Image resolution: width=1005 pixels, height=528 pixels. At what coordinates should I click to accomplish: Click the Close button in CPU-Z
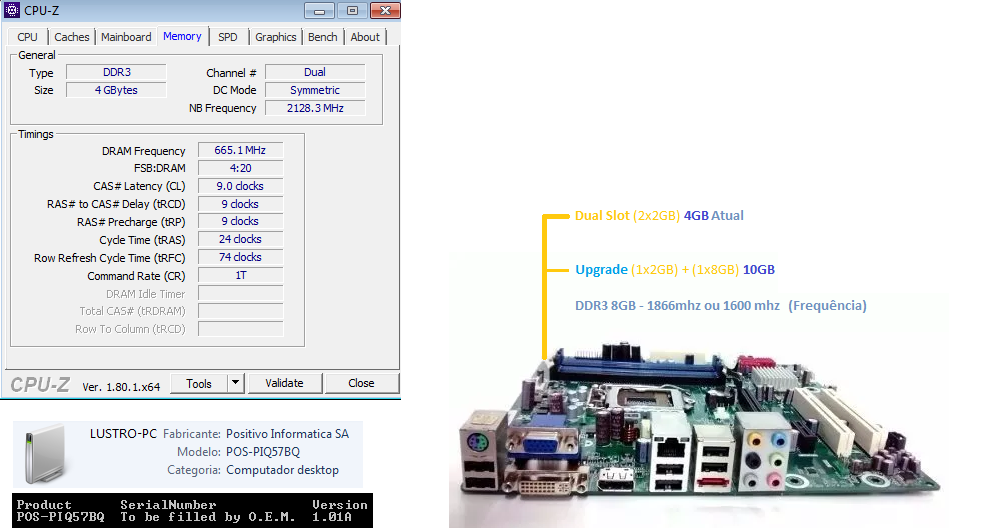tap(361, 383)
